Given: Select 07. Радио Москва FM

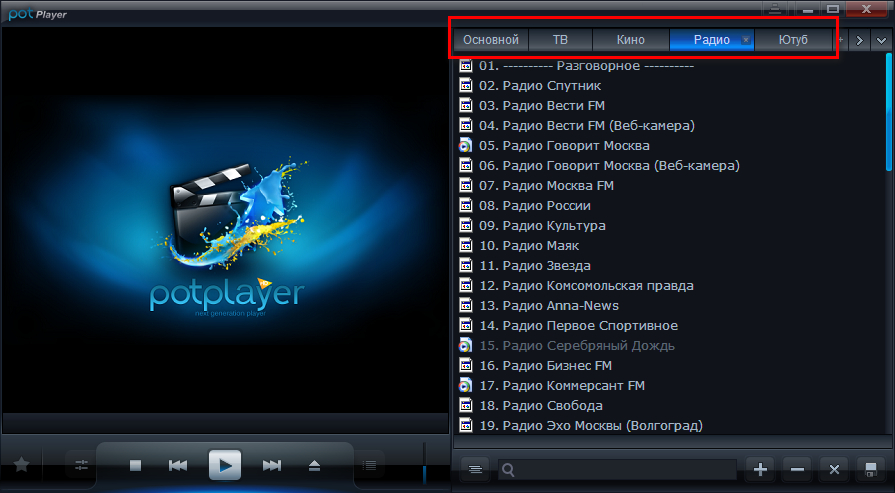Looking at the screenshot, I should [x=546, y=185].
